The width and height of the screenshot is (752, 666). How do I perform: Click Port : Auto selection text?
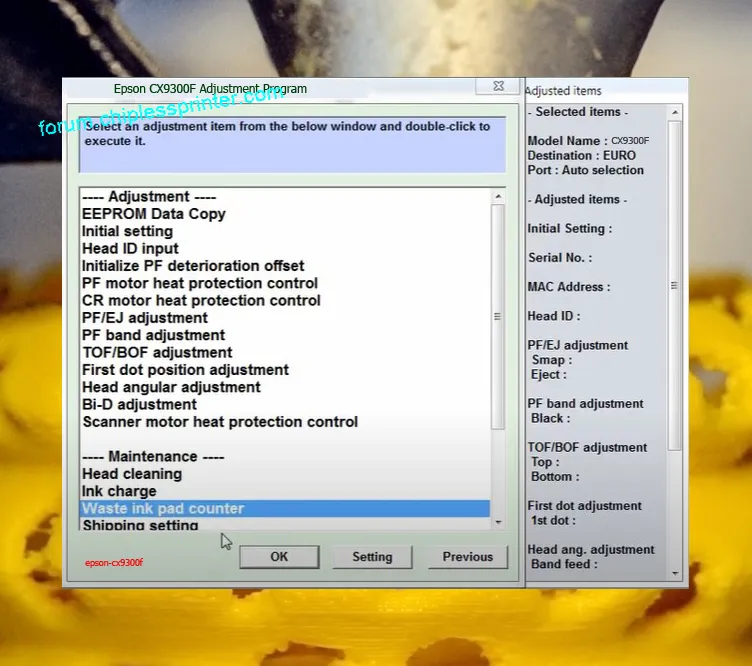click(x=586, y=170)
